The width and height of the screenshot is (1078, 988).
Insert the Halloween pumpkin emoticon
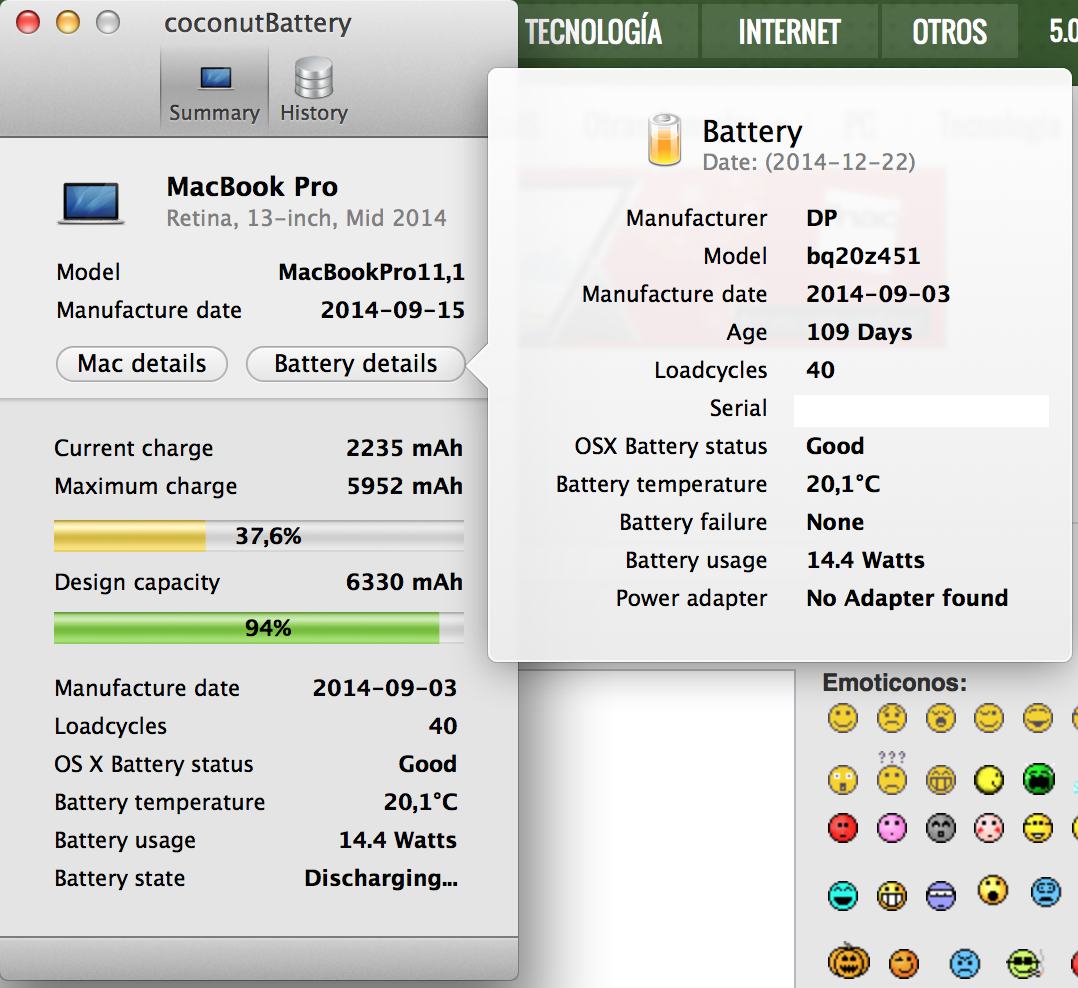(x=848, y=960)
